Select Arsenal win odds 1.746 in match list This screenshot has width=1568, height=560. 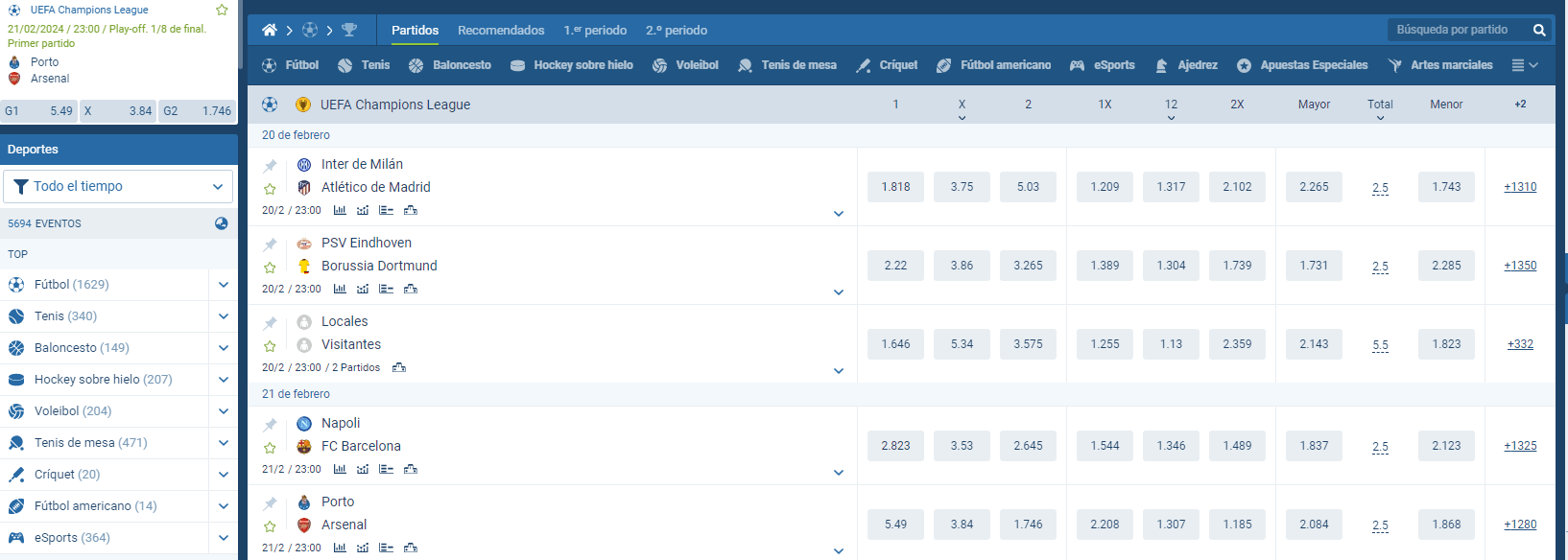tap(1028, 525)
